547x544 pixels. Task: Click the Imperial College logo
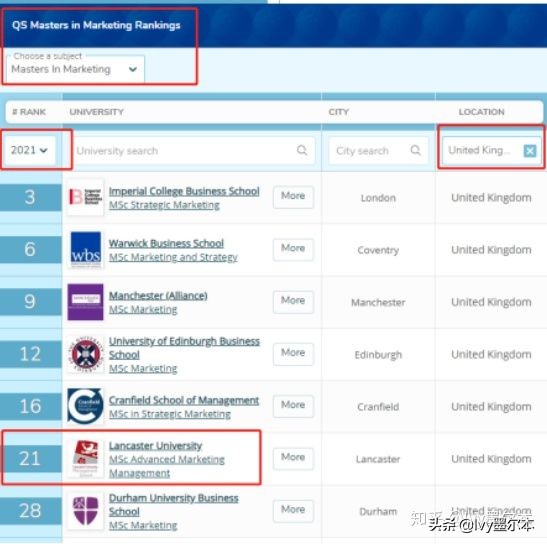point(85,197)
